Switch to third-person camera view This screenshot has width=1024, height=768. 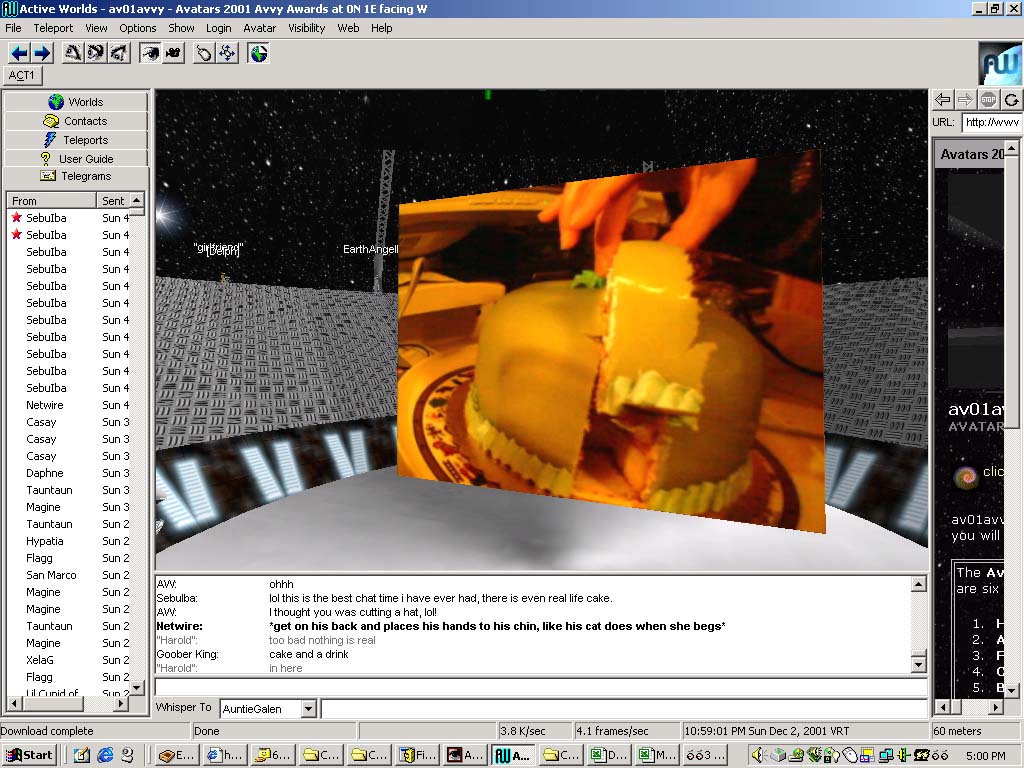173,53
